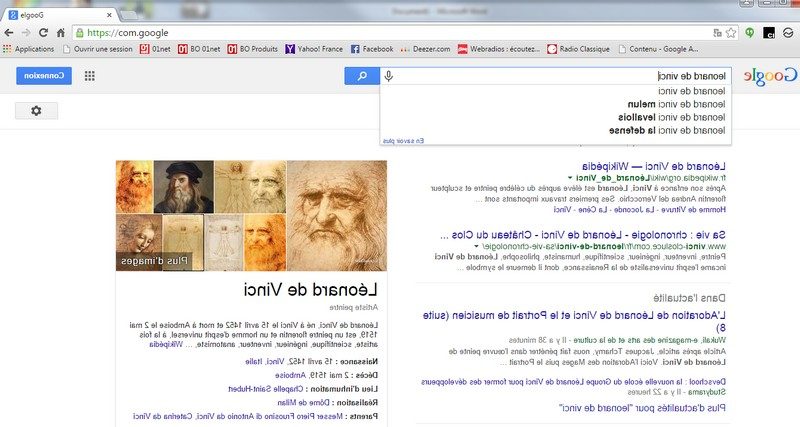The height and width of the screenshot is (427, 800).
Task: Open the woman's head sketch thumbnail
Action: tap(139, 240)
